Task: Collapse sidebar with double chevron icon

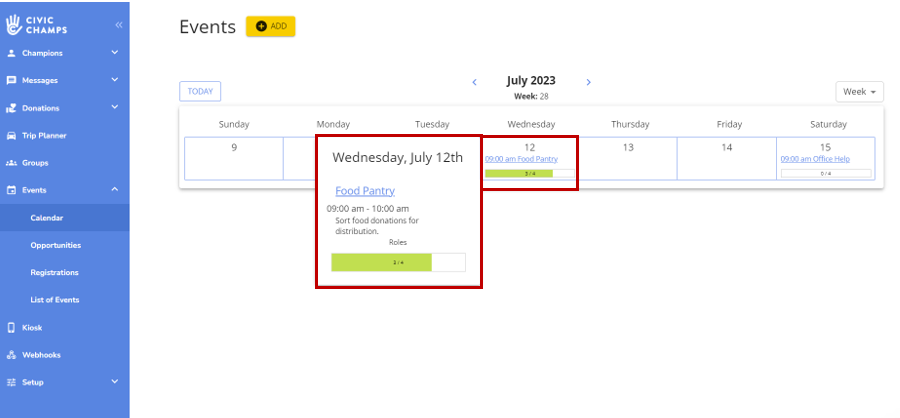Action: coord(118,24)
